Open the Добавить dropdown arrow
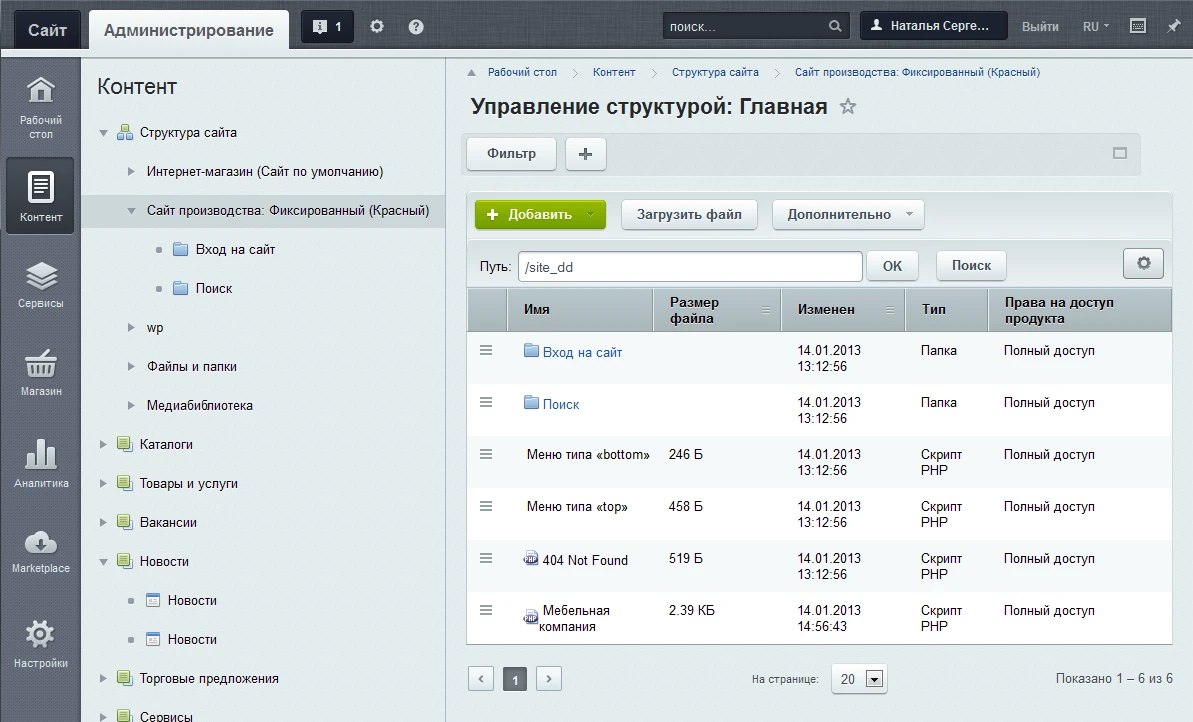1193x722 pixels. (x=590, y=215)
